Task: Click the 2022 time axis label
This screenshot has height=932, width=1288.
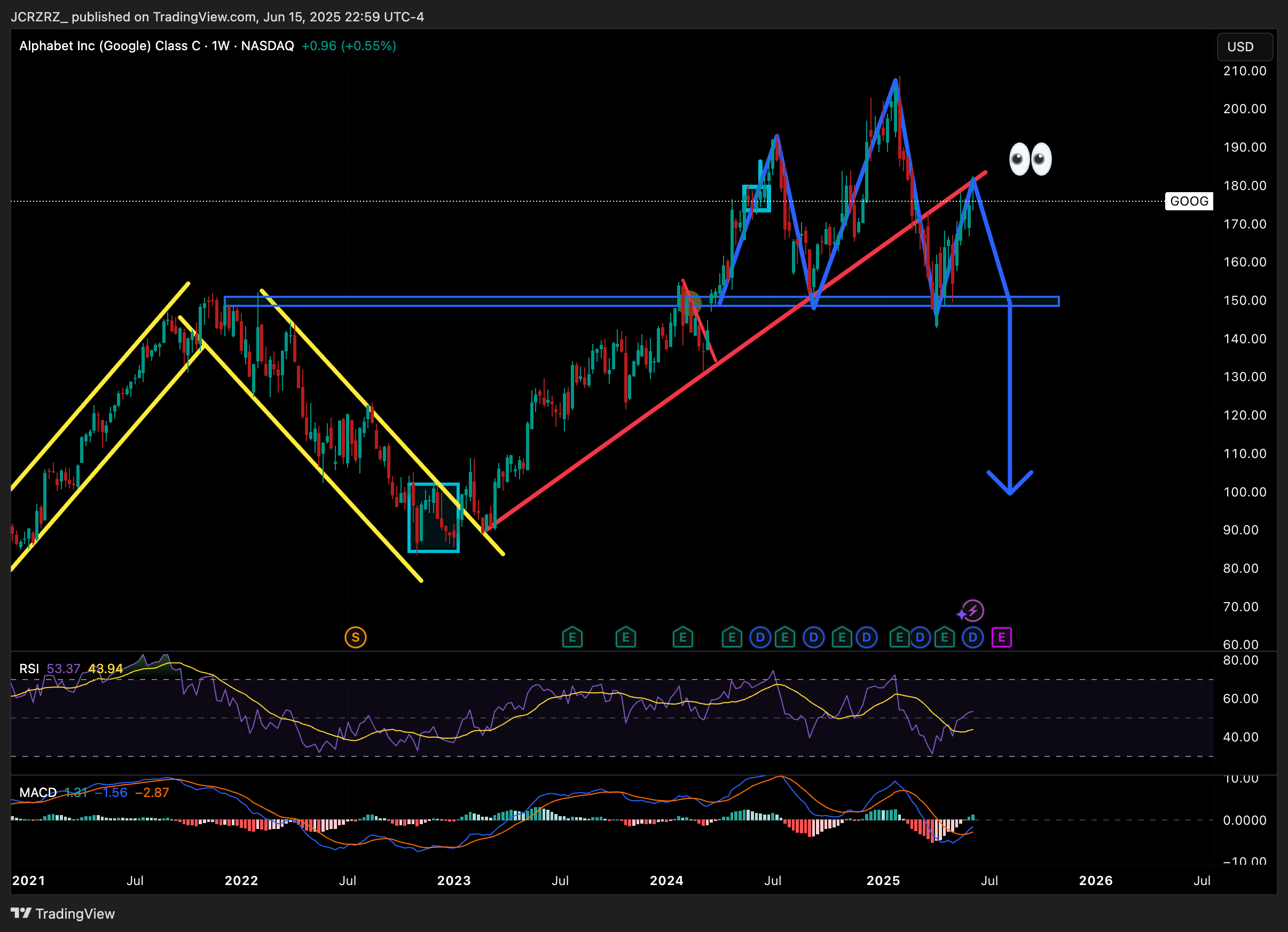Action: pyautogui.click(x=241, y=880)
